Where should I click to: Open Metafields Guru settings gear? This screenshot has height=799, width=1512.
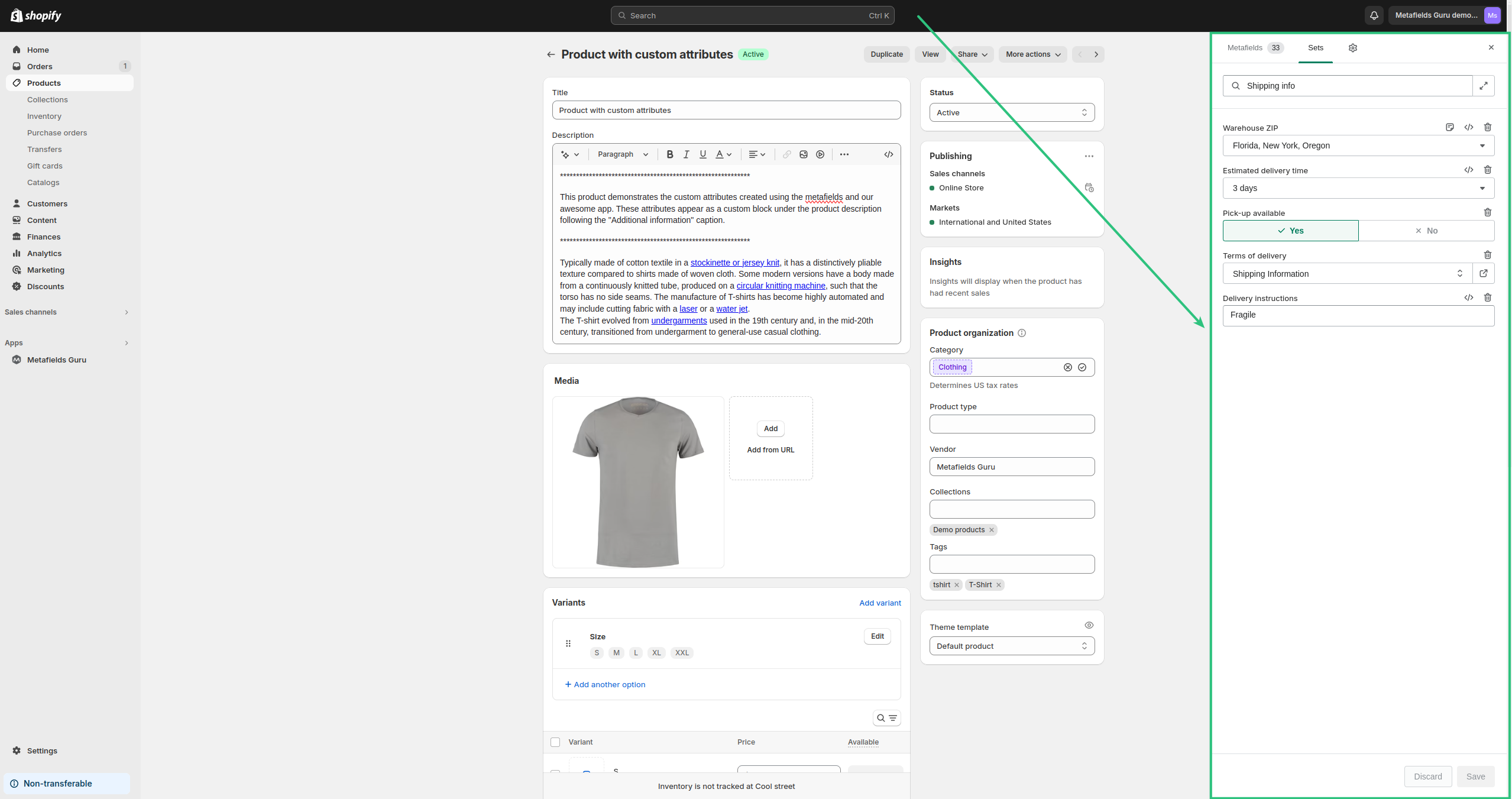coord(1352,48)
